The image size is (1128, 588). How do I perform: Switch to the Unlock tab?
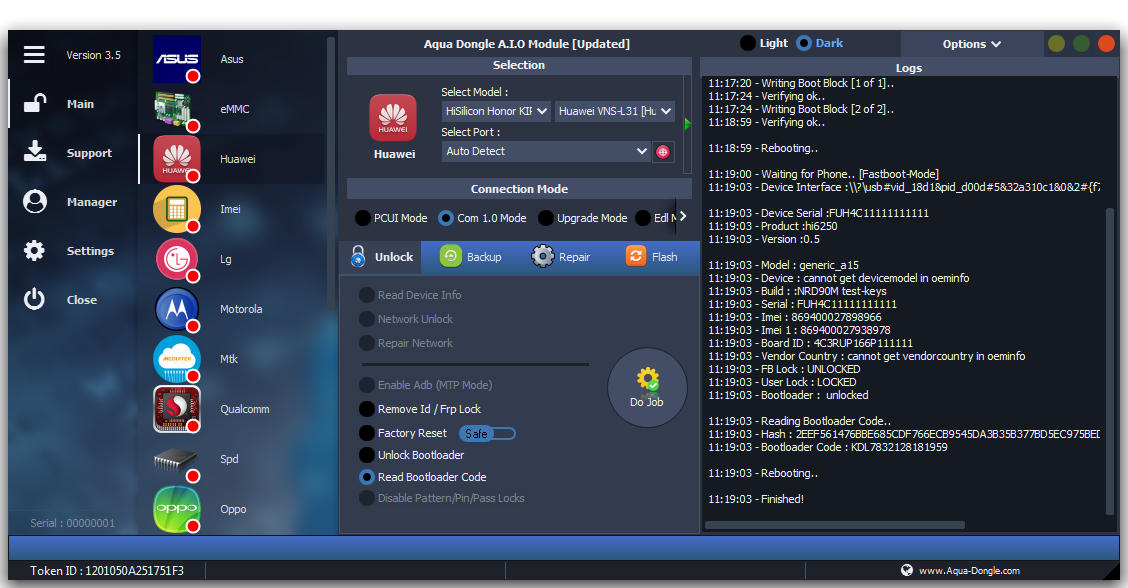click(x=381, y=257)
